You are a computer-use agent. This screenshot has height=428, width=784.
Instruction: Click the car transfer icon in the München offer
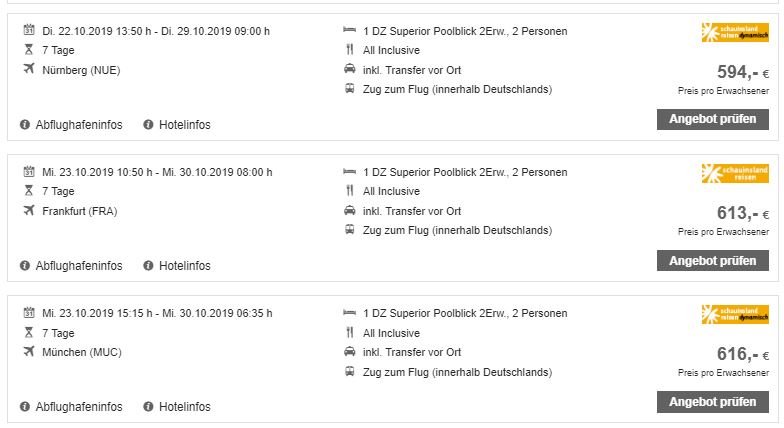[349, 352]
